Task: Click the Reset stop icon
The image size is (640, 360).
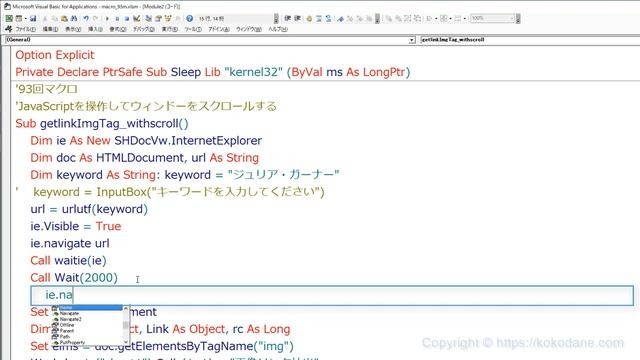Action: pyautogui.click(x=127, y=18)
